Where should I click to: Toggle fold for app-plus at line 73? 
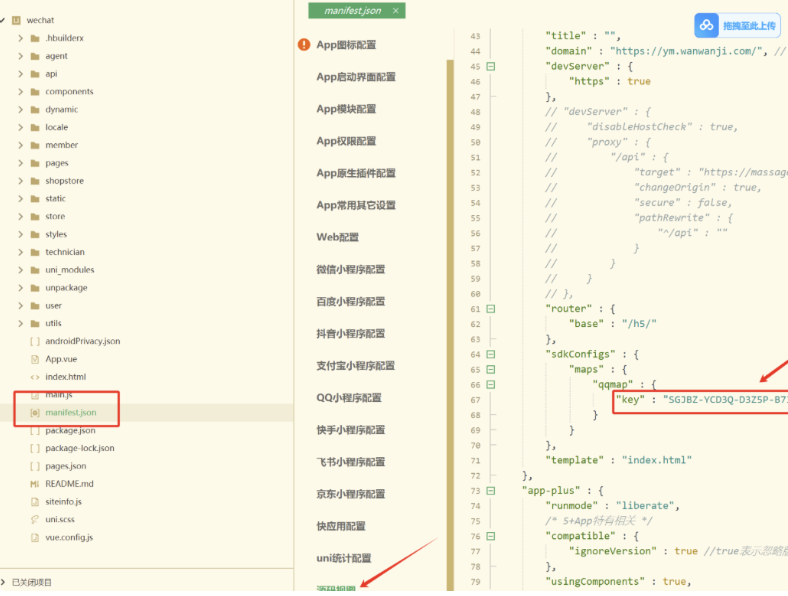490,490
